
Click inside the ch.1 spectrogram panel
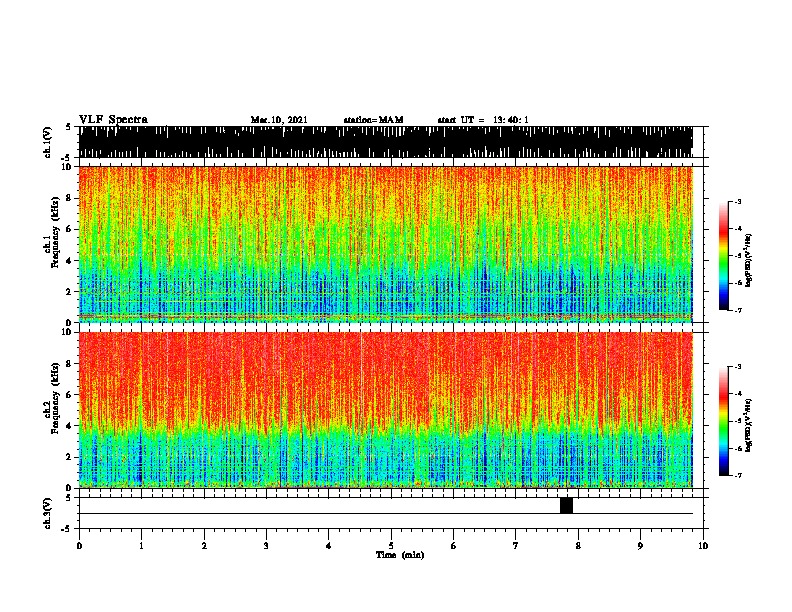(385, 244)
